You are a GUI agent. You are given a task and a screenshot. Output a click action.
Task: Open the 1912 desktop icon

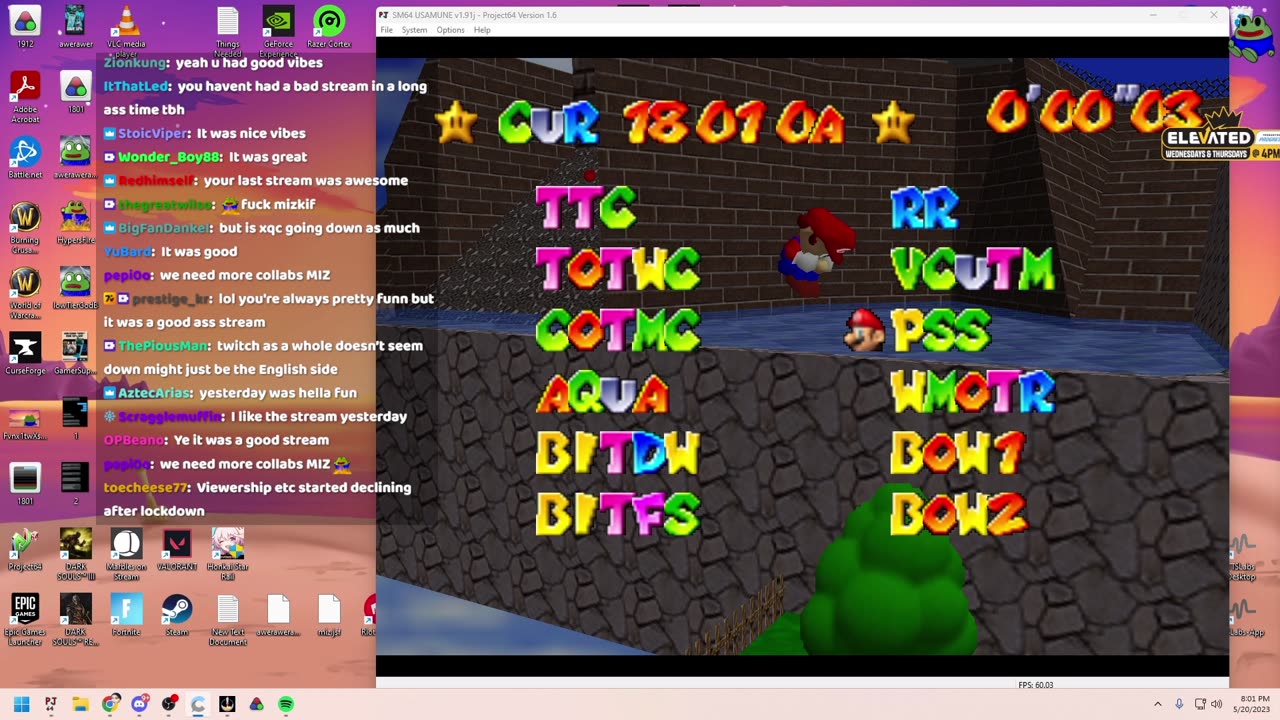[x=25, y=27]
